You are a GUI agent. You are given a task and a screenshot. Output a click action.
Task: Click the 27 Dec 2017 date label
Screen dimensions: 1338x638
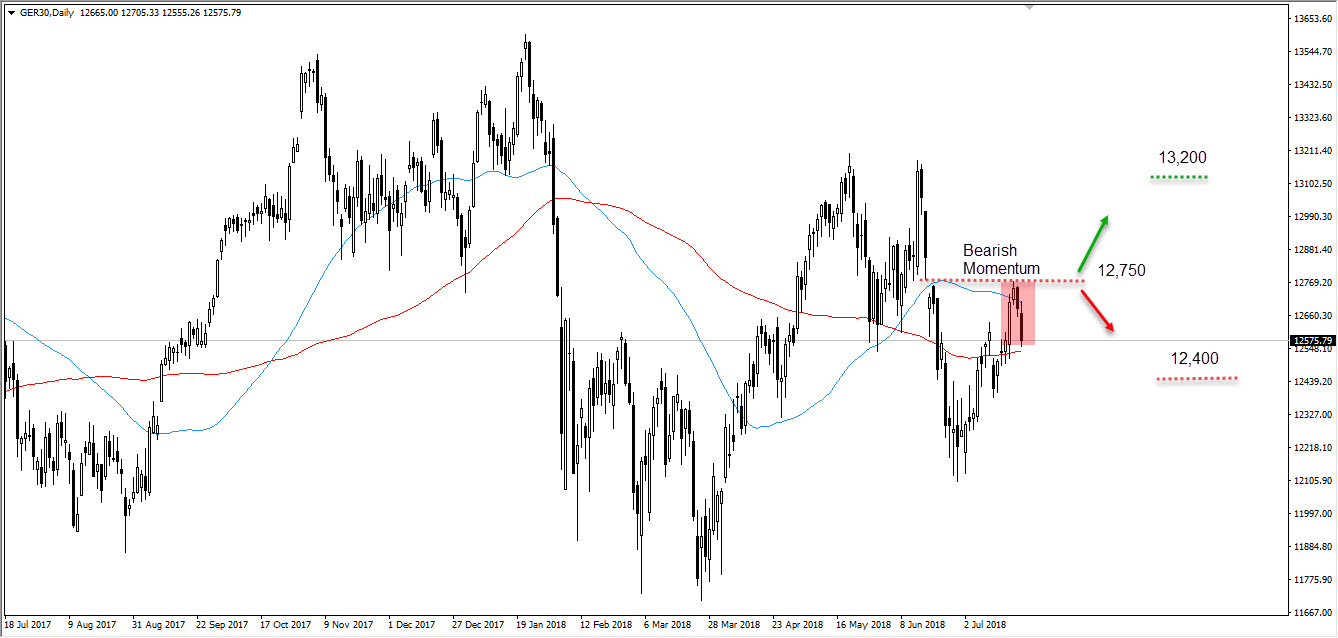pyautogui.click(x=479, y=624)
